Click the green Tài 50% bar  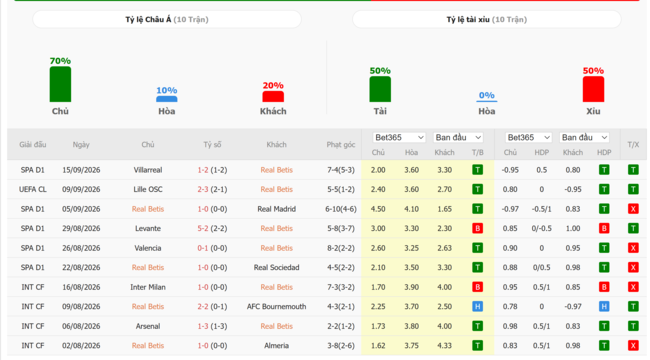tap(380, 89)
